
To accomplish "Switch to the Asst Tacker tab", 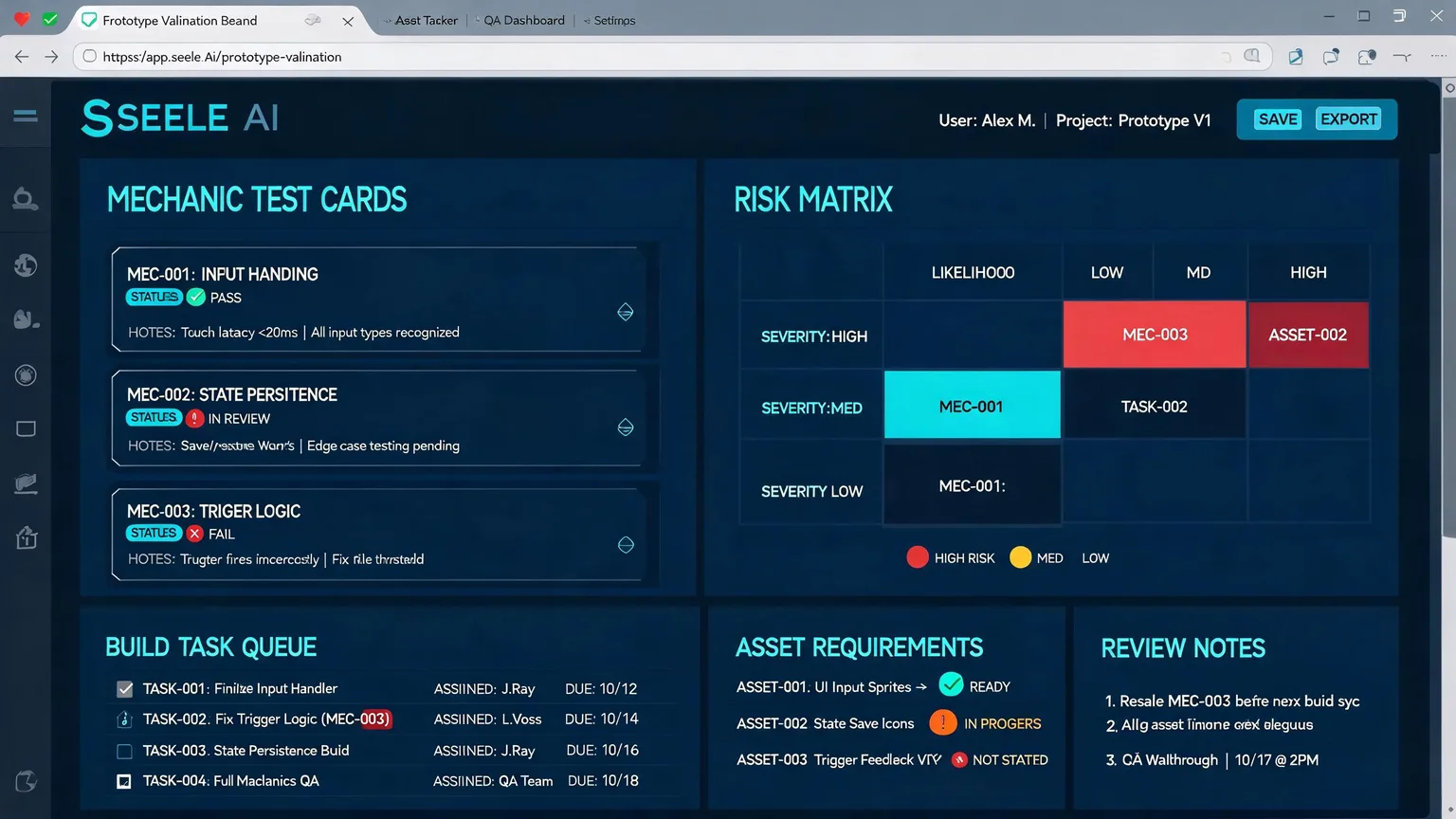I will coord(425,20).
